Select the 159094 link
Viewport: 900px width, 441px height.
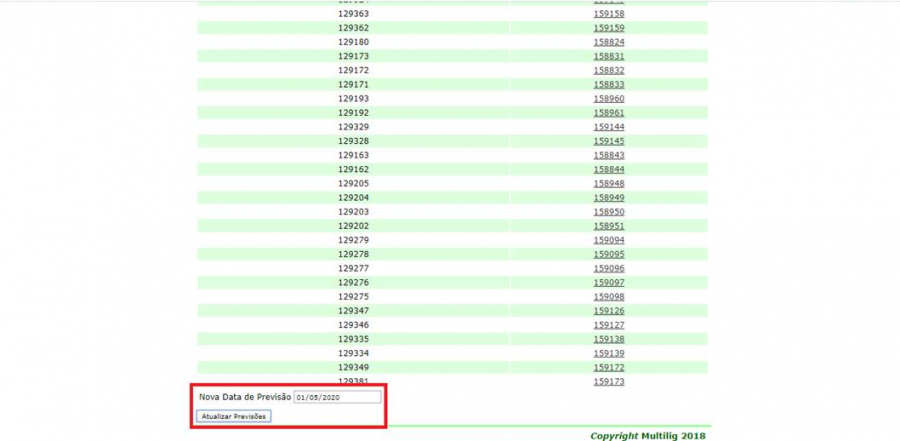pyautogui.click(x=608, y=240)
